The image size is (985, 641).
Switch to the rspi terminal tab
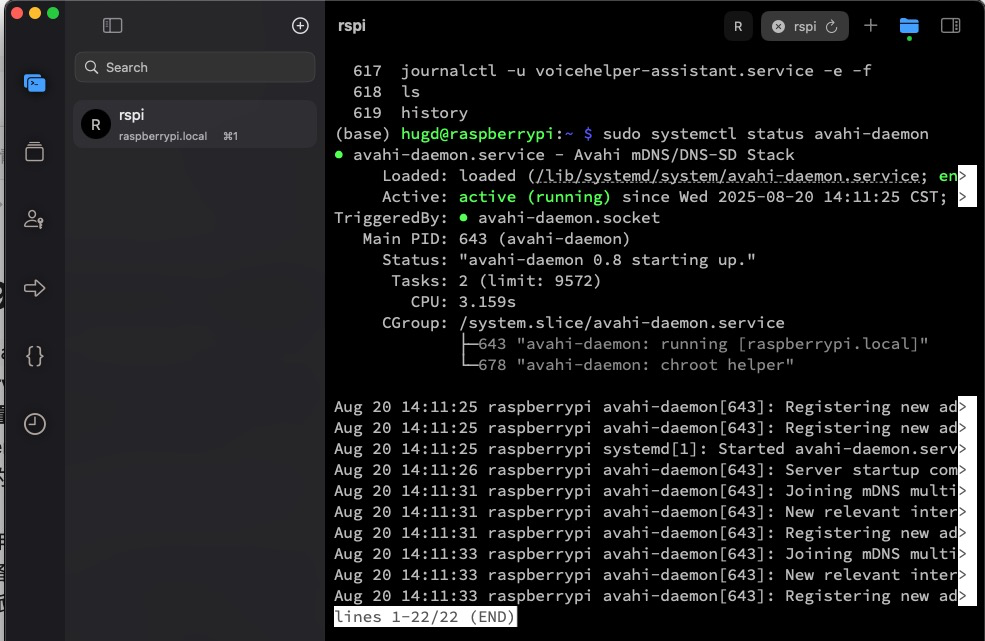805,26
